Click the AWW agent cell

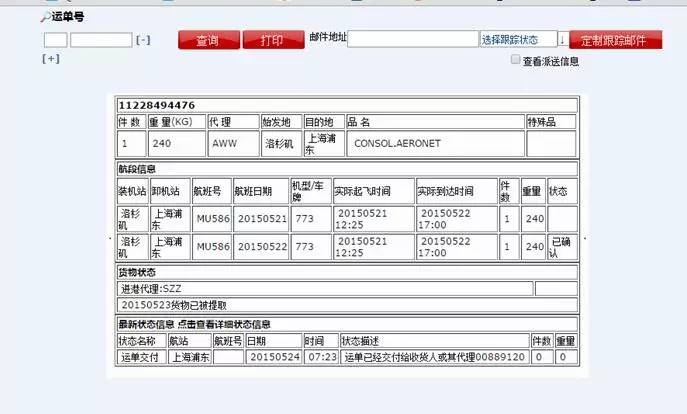tap(234, 144)
